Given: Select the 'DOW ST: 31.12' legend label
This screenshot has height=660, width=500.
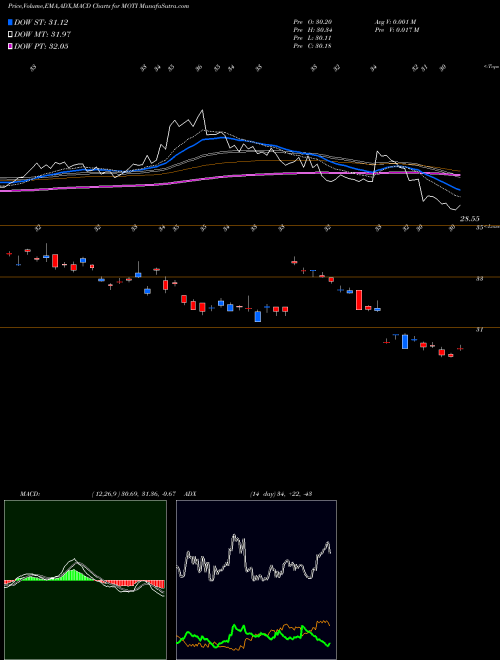Looking at the screenshot, I should (x=41, y=22).
